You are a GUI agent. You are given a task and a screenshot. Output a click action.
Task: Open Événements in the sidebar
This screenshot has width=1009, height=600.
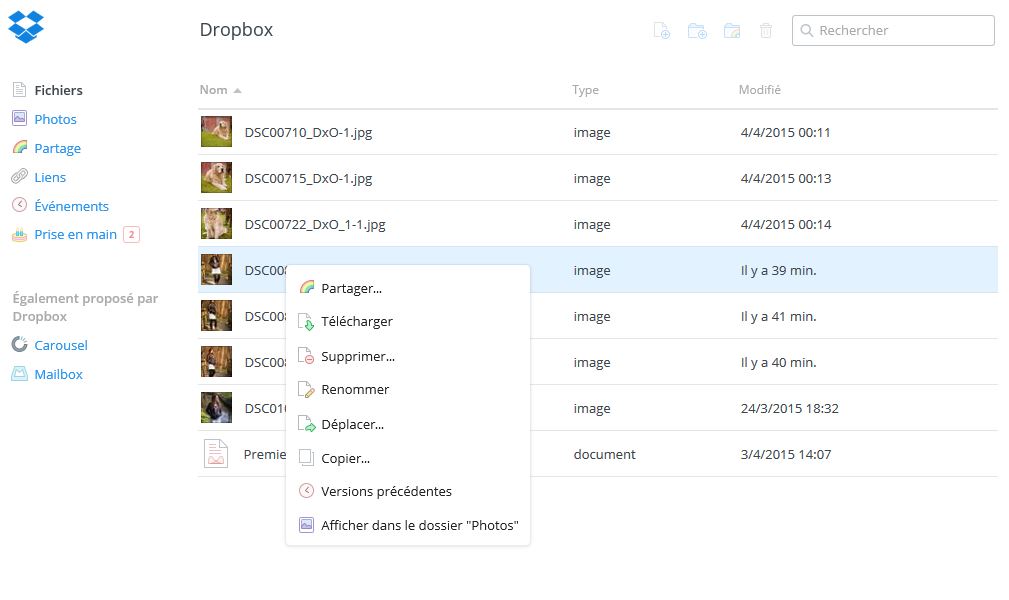(71, 206)
